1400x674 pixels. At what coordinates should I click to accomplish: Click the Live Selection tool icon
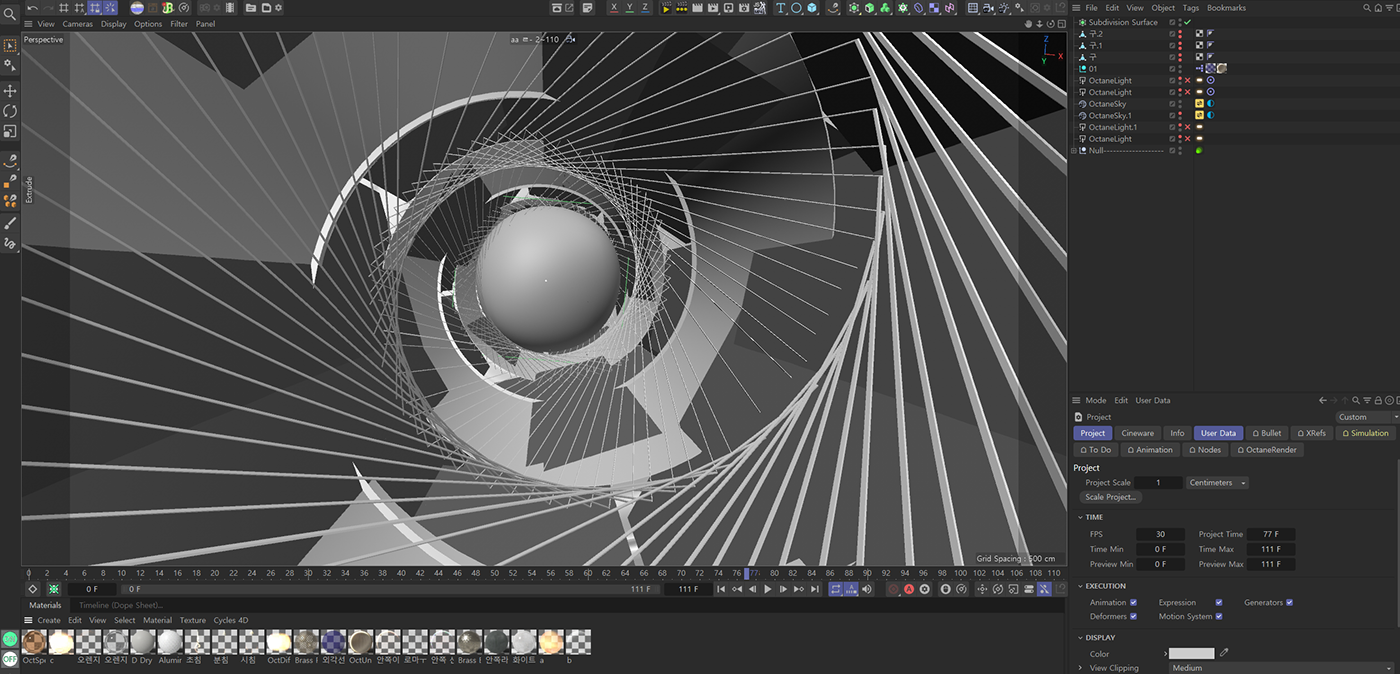coord(10,45)
